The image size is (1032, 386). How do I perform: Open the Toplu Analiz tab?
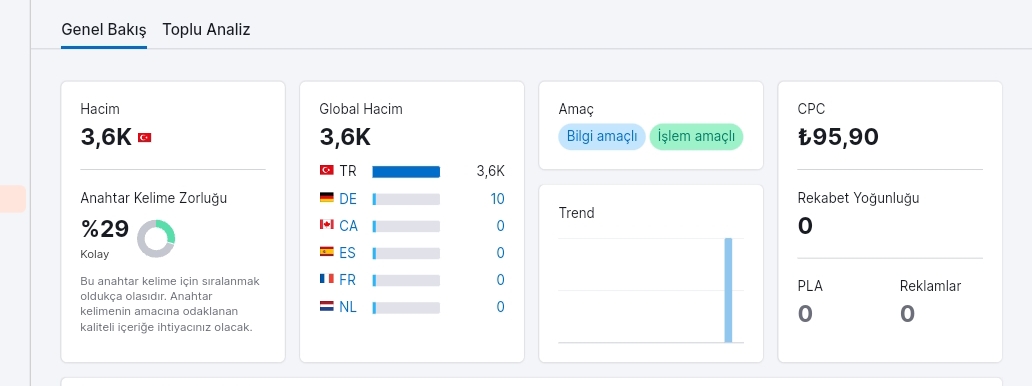(206, 30)
